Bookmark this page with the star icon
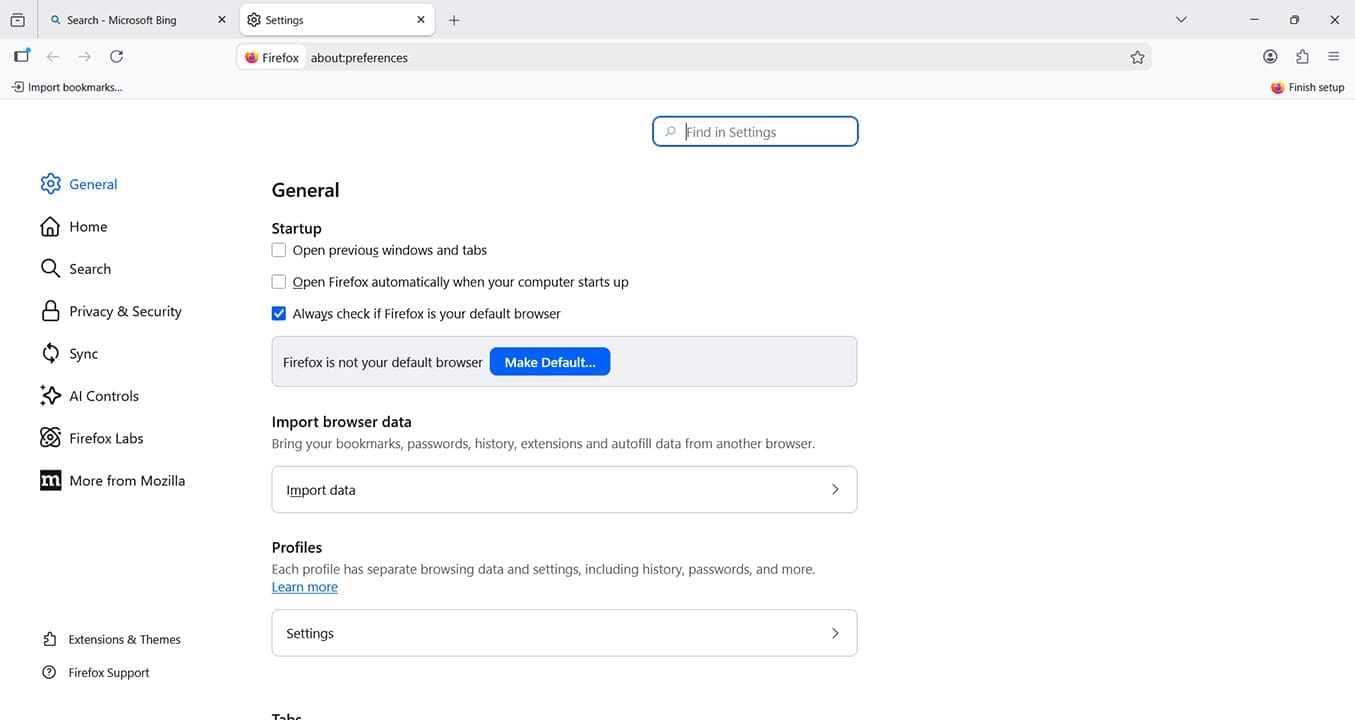The width and height of the screenshot is (1355, 720). pos(1137,58)
